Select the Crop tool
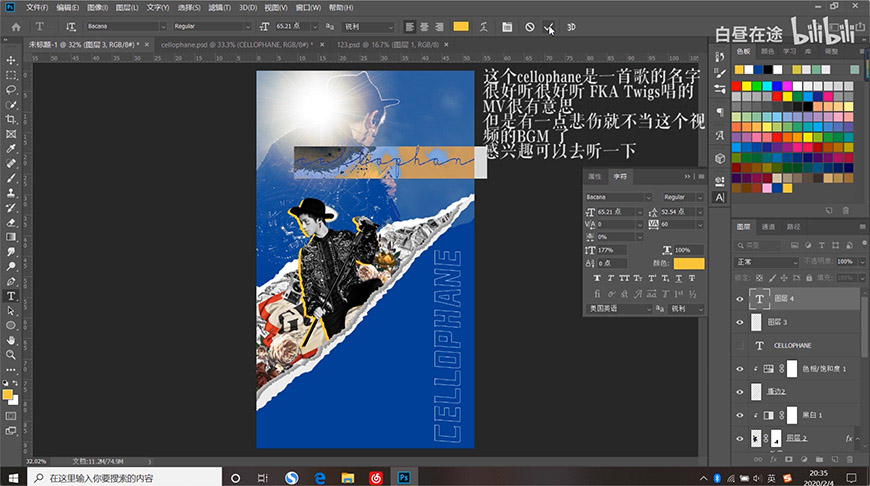The width and height of the screenshot is (870, 486). click(x=11, y=119)
